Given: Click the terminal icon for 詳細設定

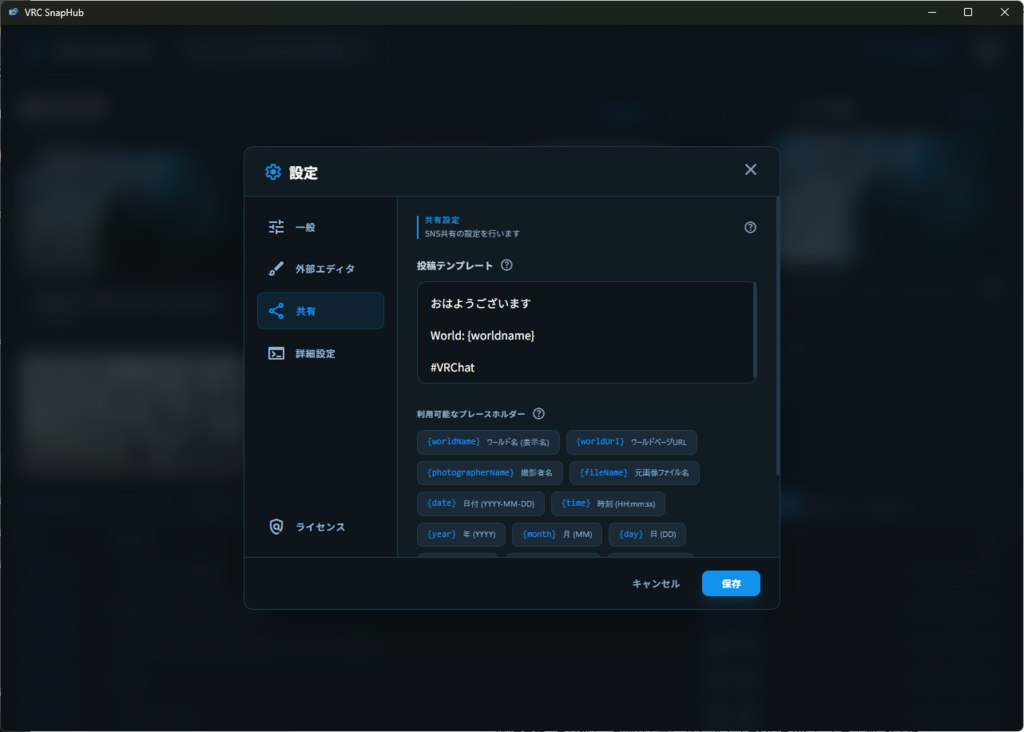Looking at the screenshot, I should click(x=276, y=353).
